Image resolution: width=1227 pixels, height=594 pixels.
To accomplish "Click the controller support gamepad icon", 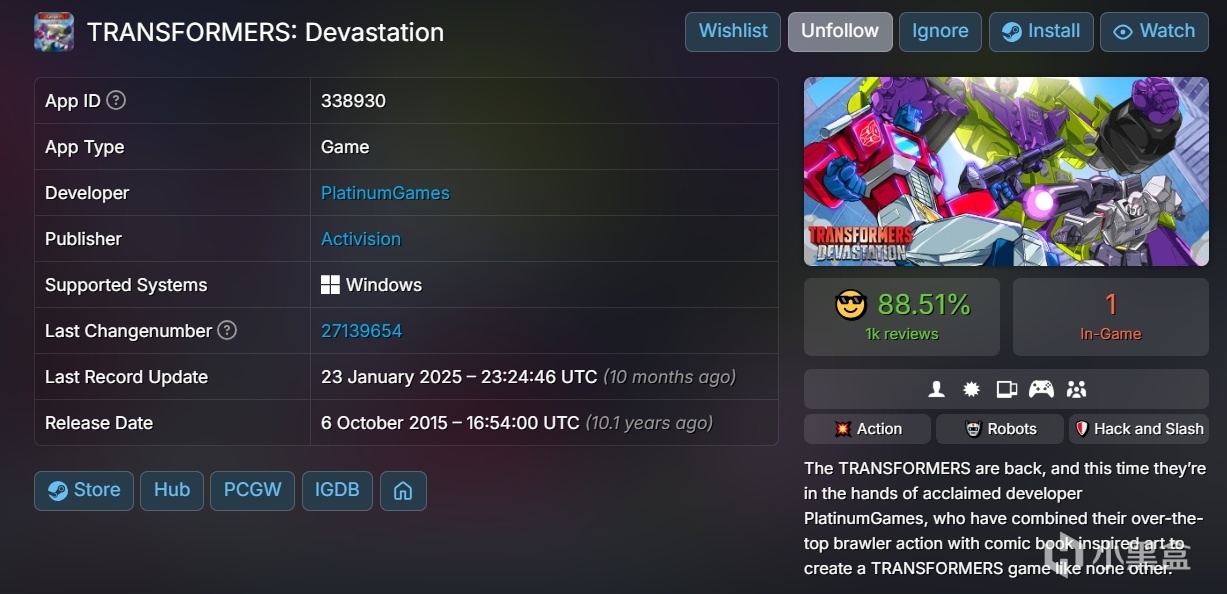I will coord(1042,390).
